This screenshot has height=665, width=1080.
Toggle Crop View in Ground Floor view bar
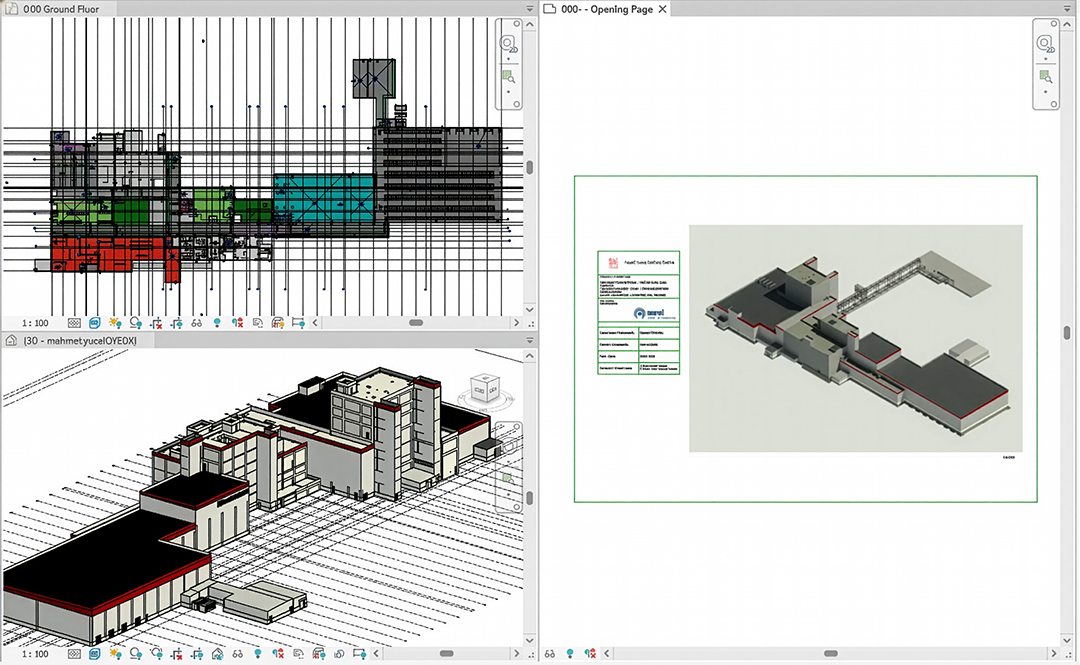tap(157, 323)
